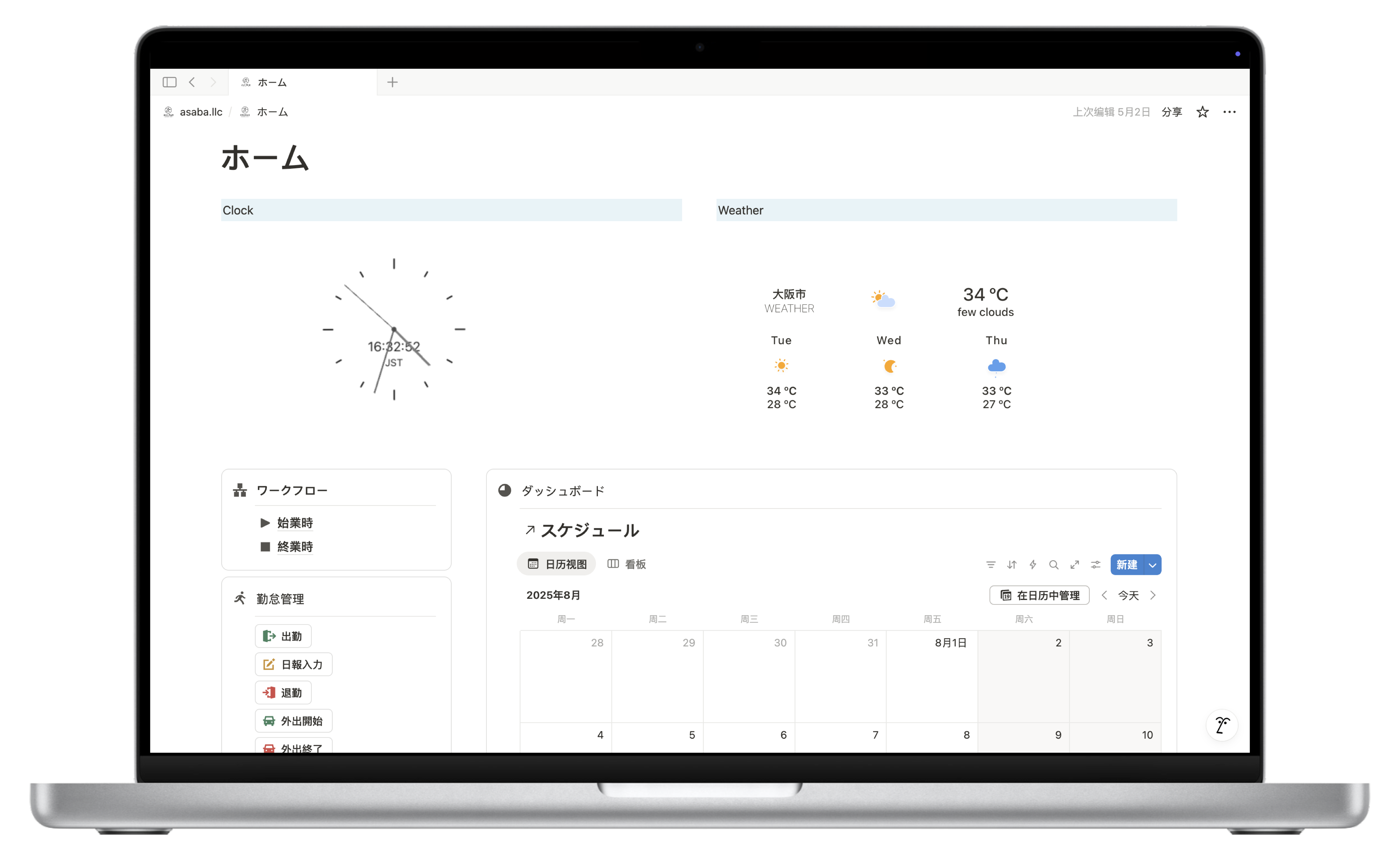Image resolution: width=1400 pixels, height=859 pixels.
Task: Select calendar cell for 8月1日
Action: 932,676
